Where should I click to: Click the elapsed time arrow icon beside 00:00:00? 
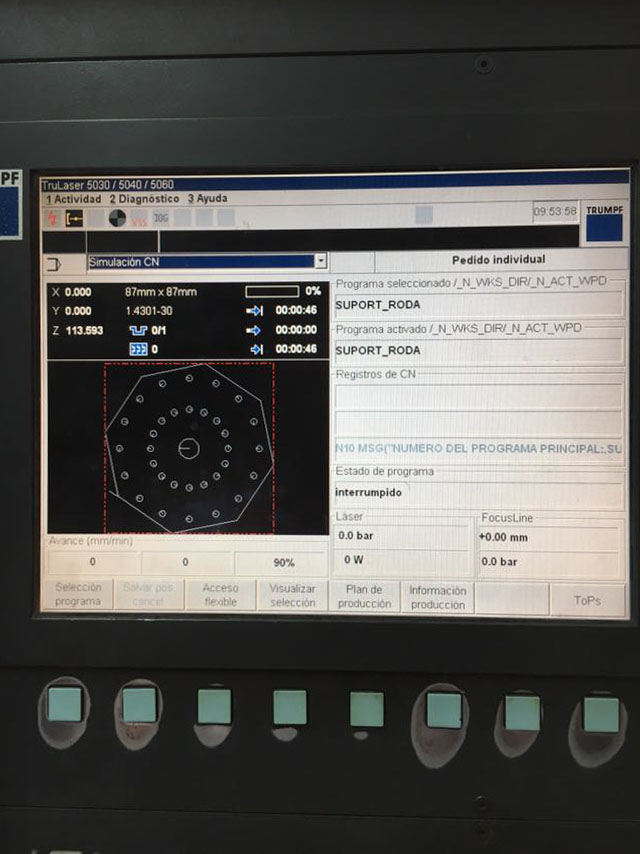point(253,330)
